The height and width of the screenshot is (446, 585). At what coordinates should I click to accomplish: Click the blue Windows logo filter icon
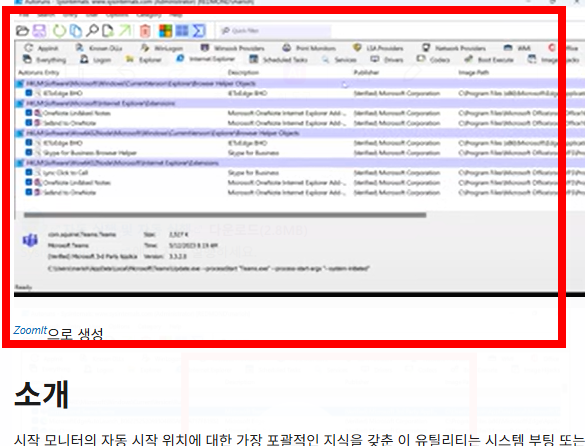[182, 31]
